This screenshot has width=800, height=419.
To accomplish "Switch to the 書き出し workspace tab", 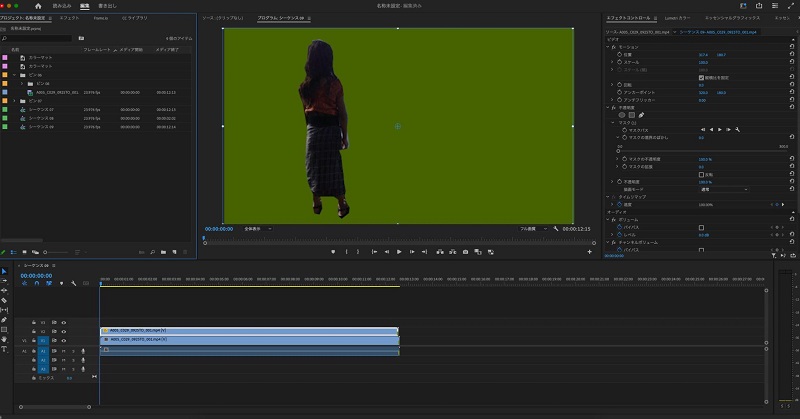I will pos(107,6).
